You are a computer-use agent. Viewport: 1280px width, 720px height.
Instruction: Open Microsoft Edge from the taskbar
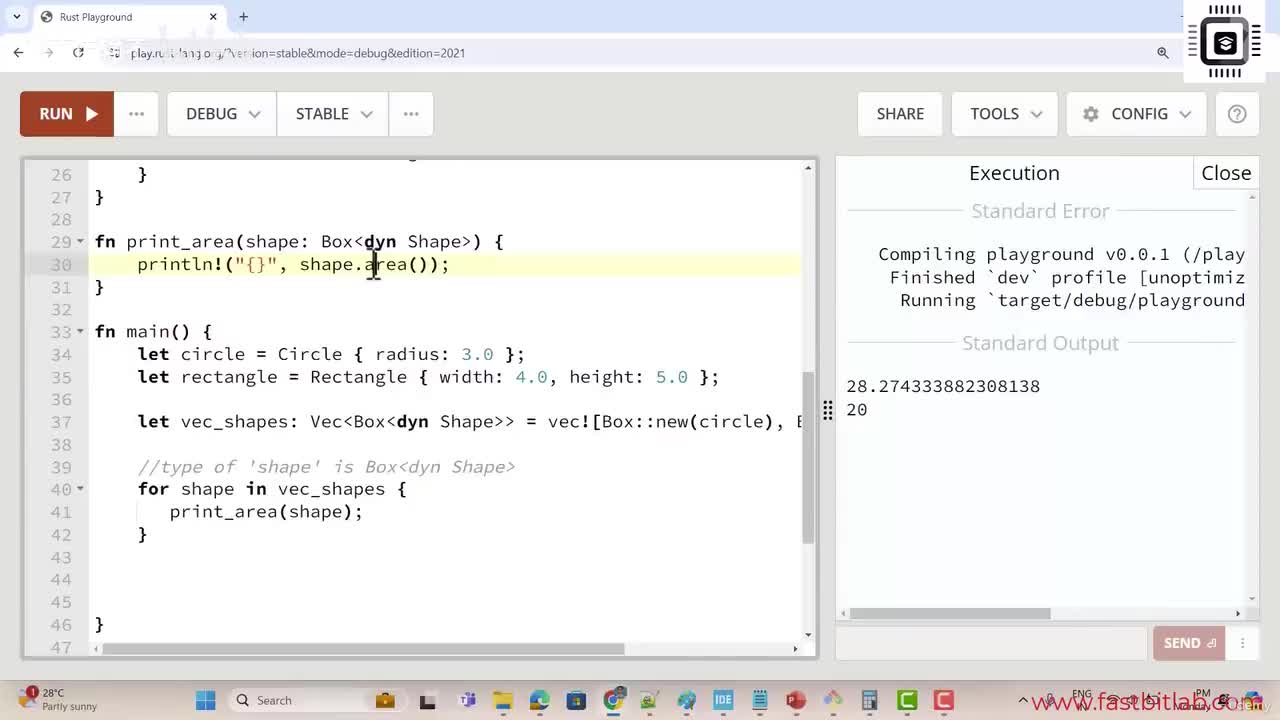click(x=539, y=700)
